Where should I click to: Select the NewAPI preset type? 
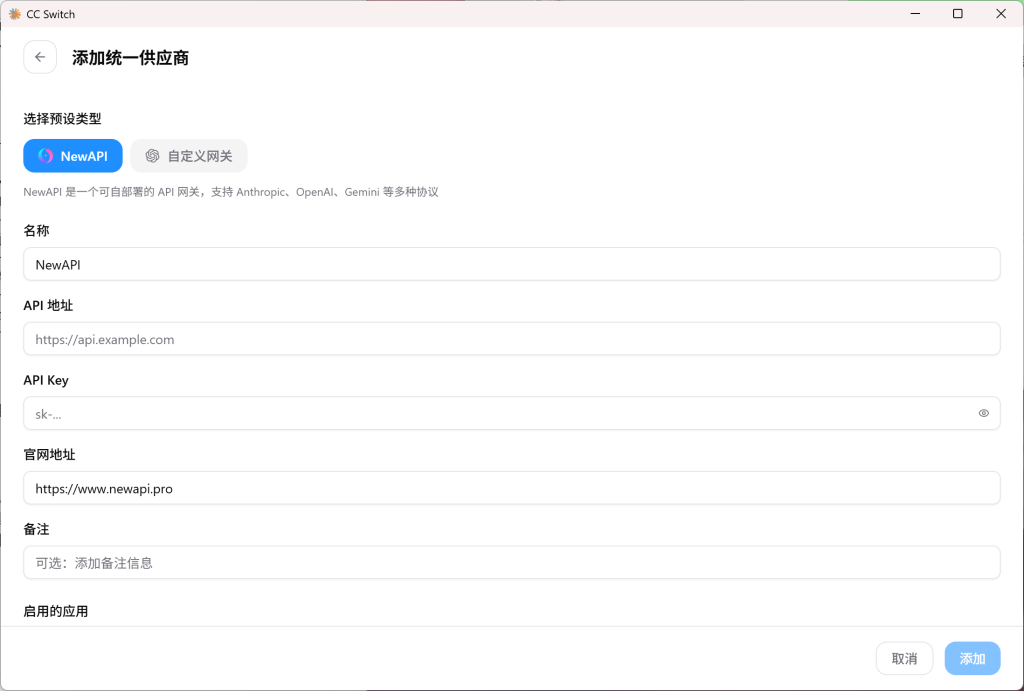click(72, 156)
